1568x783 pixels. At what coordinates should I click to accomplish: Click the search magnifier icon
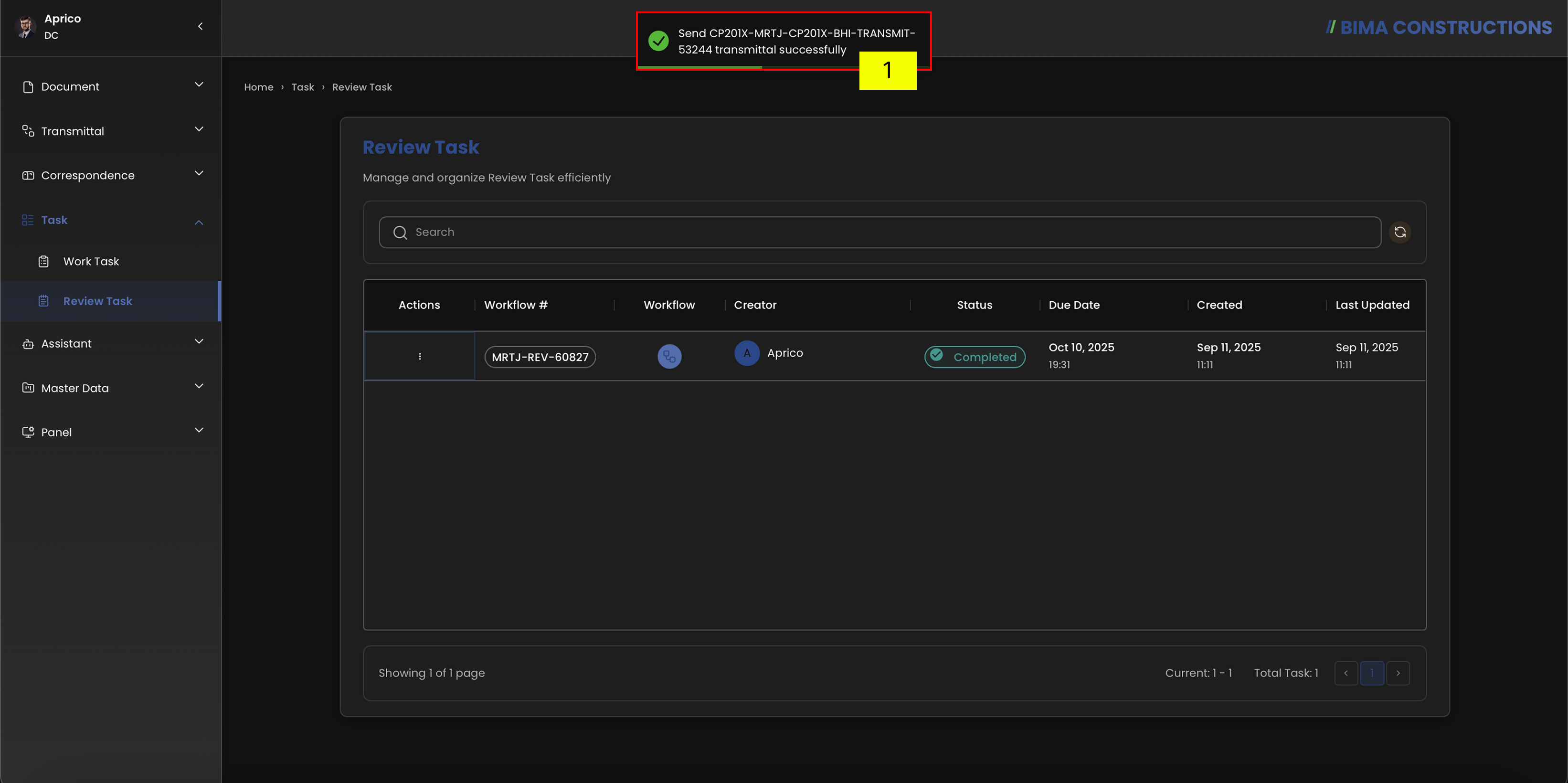[400, 233]
